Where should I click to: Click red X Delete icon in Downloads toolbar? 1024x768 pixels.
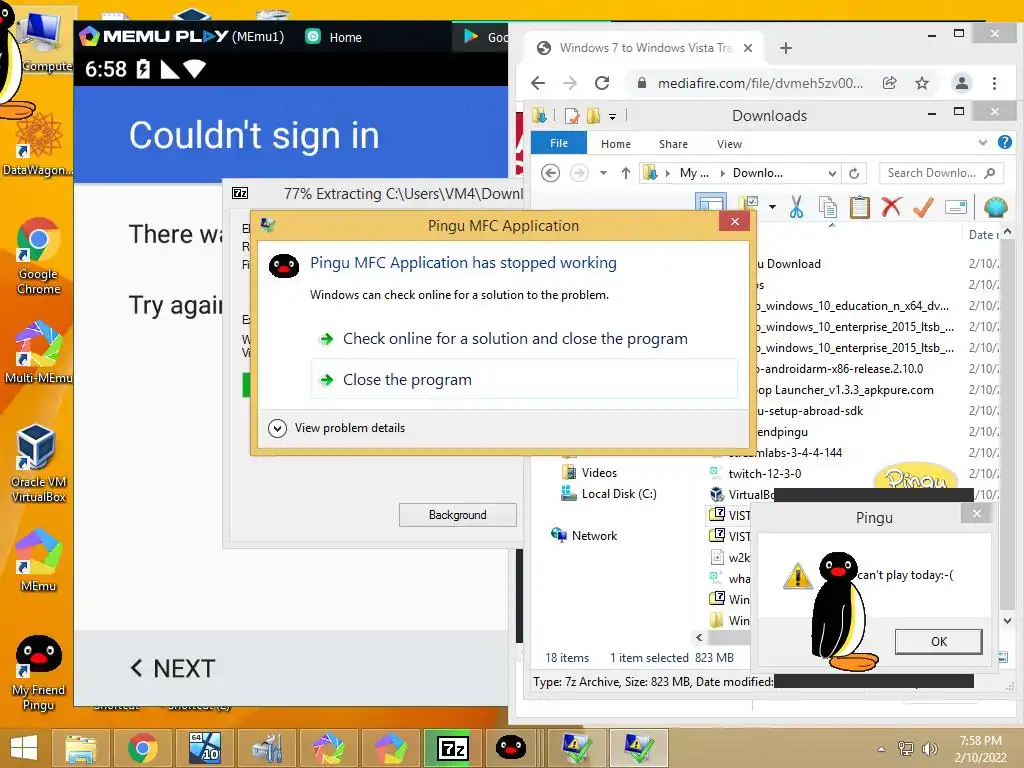[x=891, y=207]
